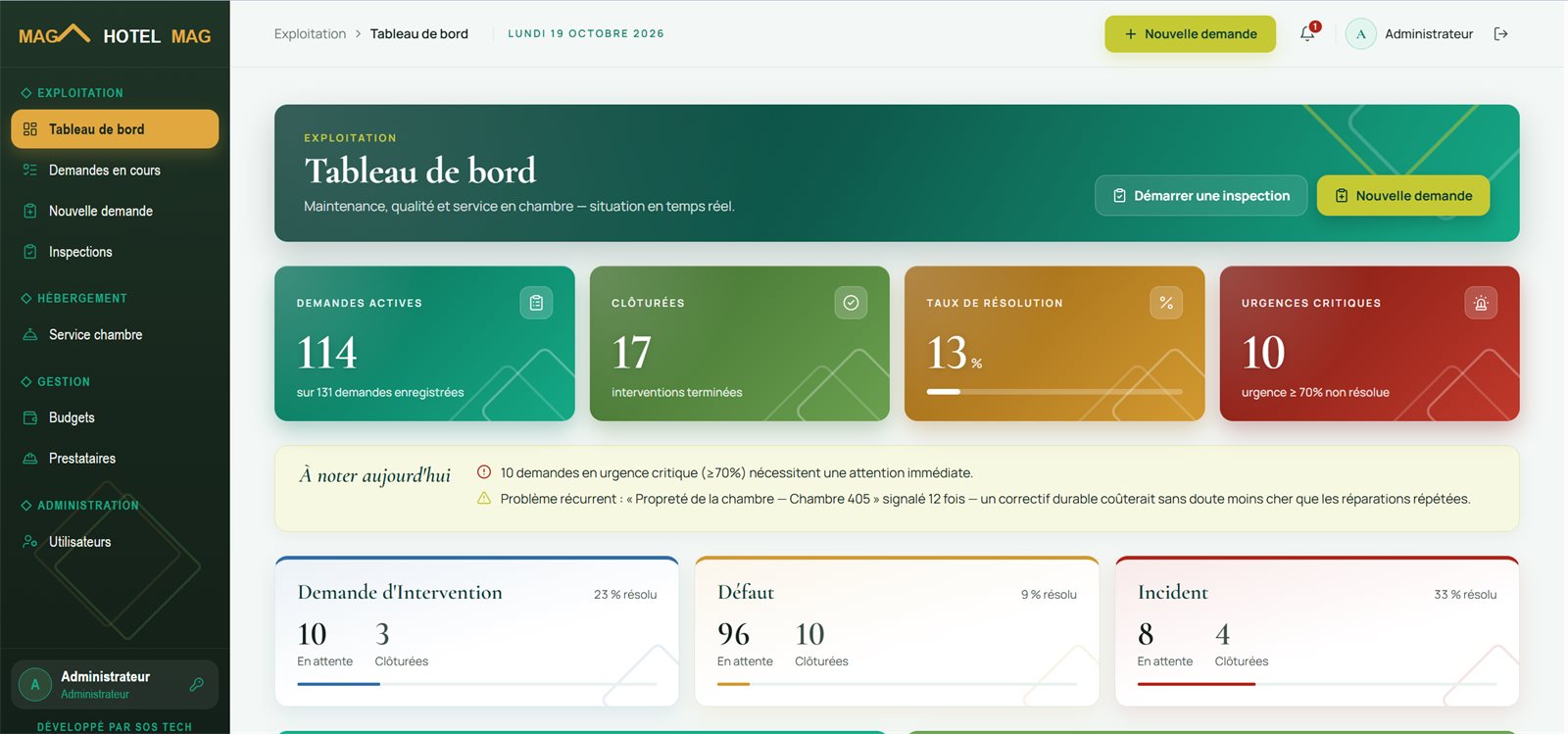Screen dimensions: 1568x734
Task: Go to Demandes en cours
Action: pyautogui.click(x=115, y=170)
